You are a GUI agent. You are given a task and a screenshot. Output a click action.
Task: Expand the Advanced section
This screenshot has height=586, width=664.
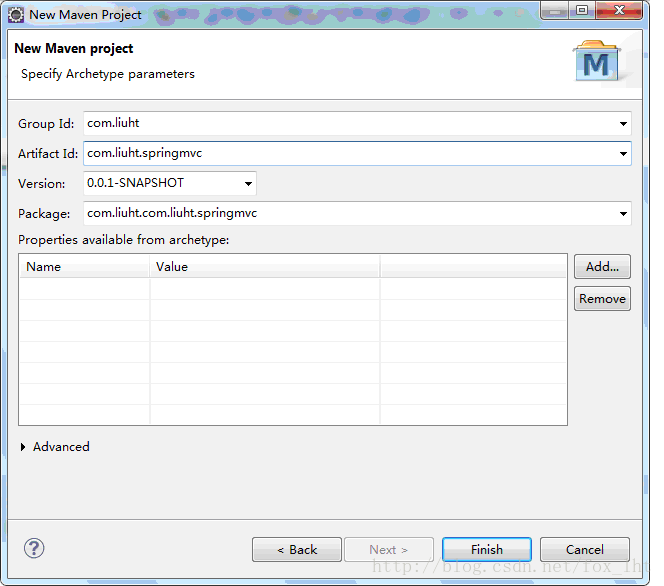pyautogui.click(x=23, y=447)
